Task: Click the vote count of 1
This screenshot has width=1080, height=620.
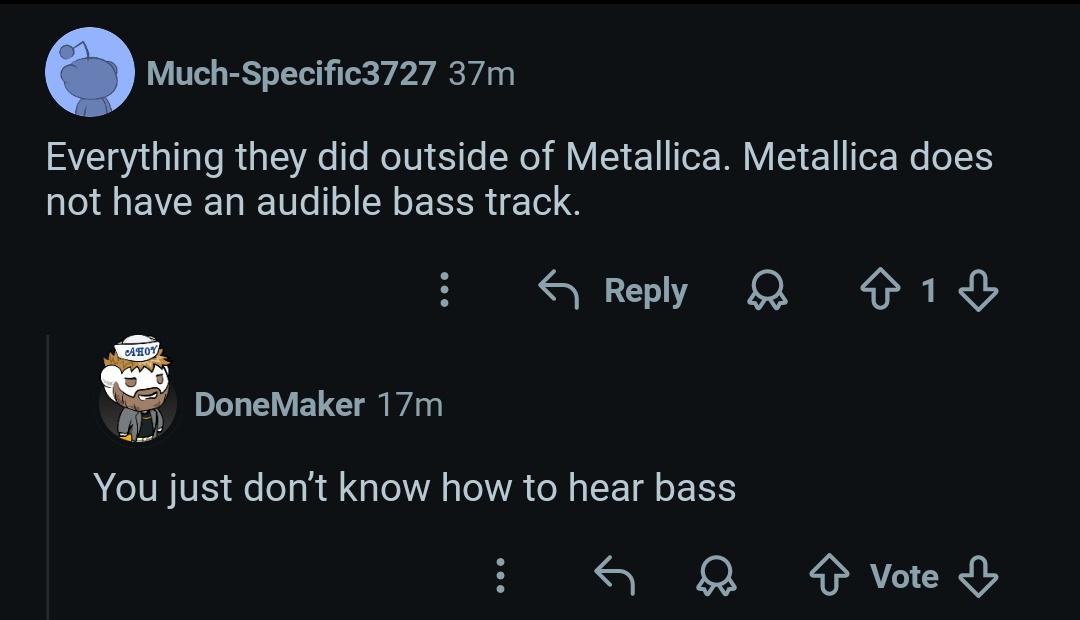Action: [x=930, y=290]
